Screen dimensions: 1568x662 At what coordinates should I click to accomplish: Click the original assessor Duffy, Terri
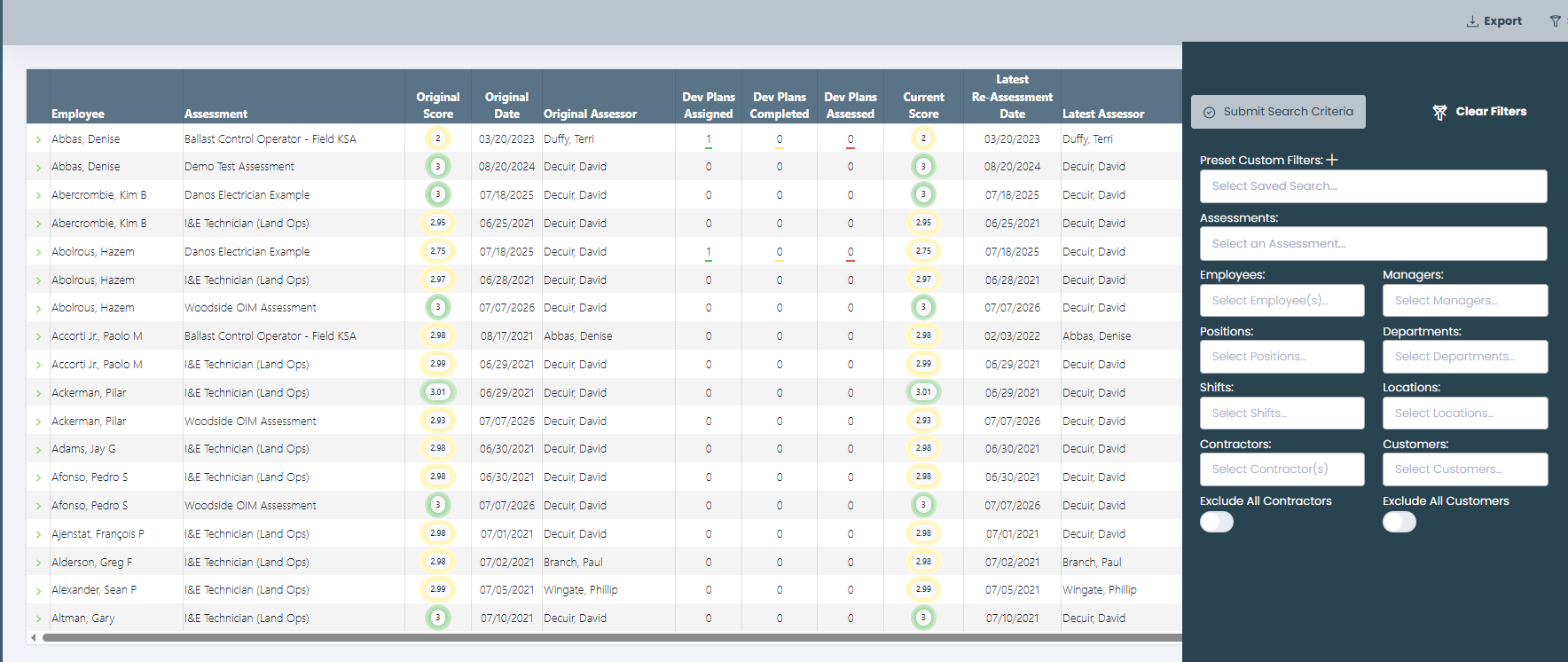568,139
